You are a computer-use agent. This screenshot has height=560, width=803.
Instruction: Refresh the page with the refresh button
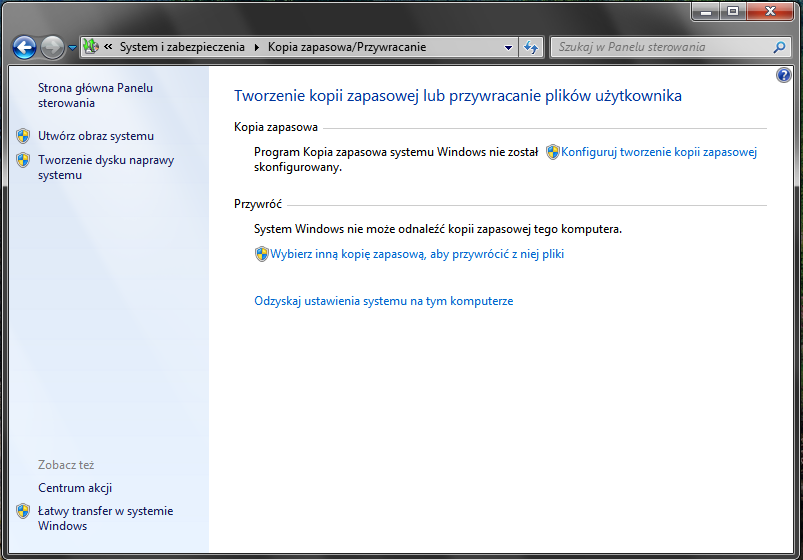coord(531,48)
